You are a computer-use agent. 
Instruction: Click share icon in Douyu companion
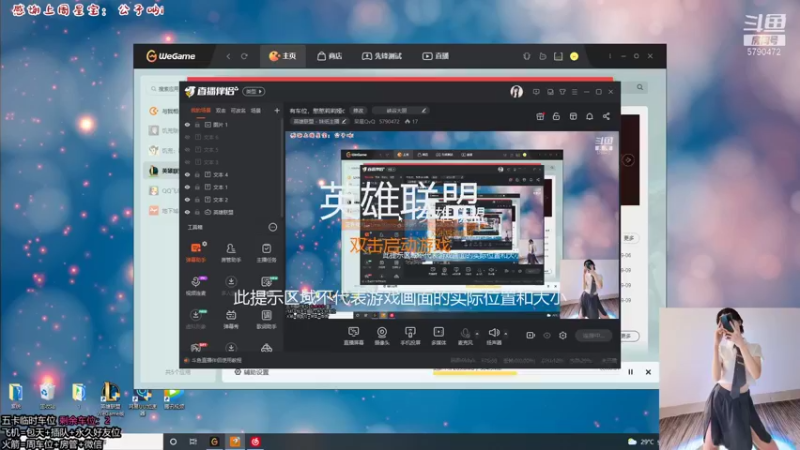point(606,116)
